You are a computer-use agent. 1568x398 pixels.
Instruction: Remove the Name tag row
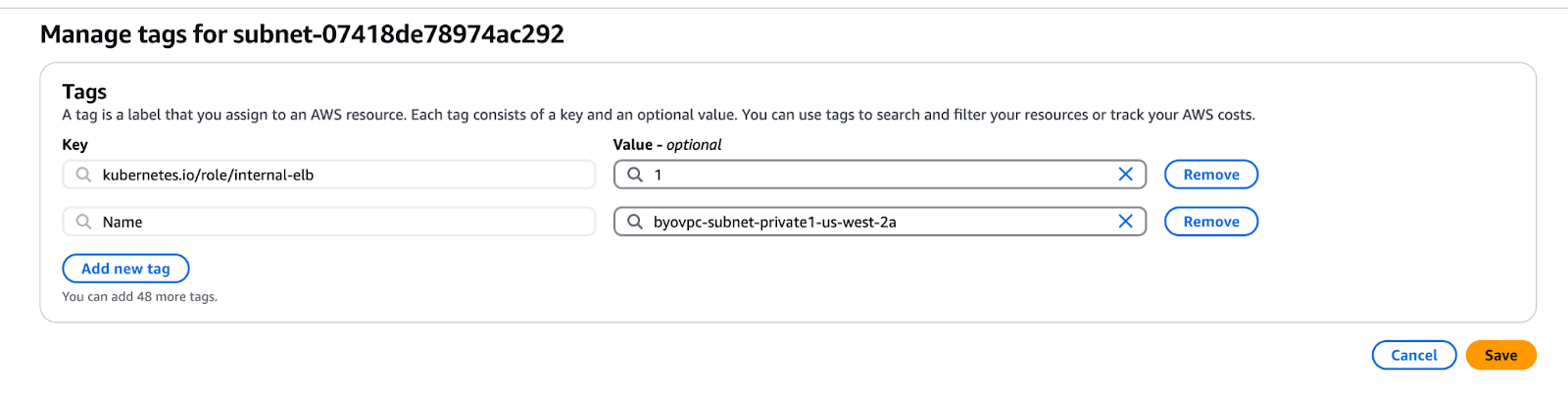[x=1210, y=222]
